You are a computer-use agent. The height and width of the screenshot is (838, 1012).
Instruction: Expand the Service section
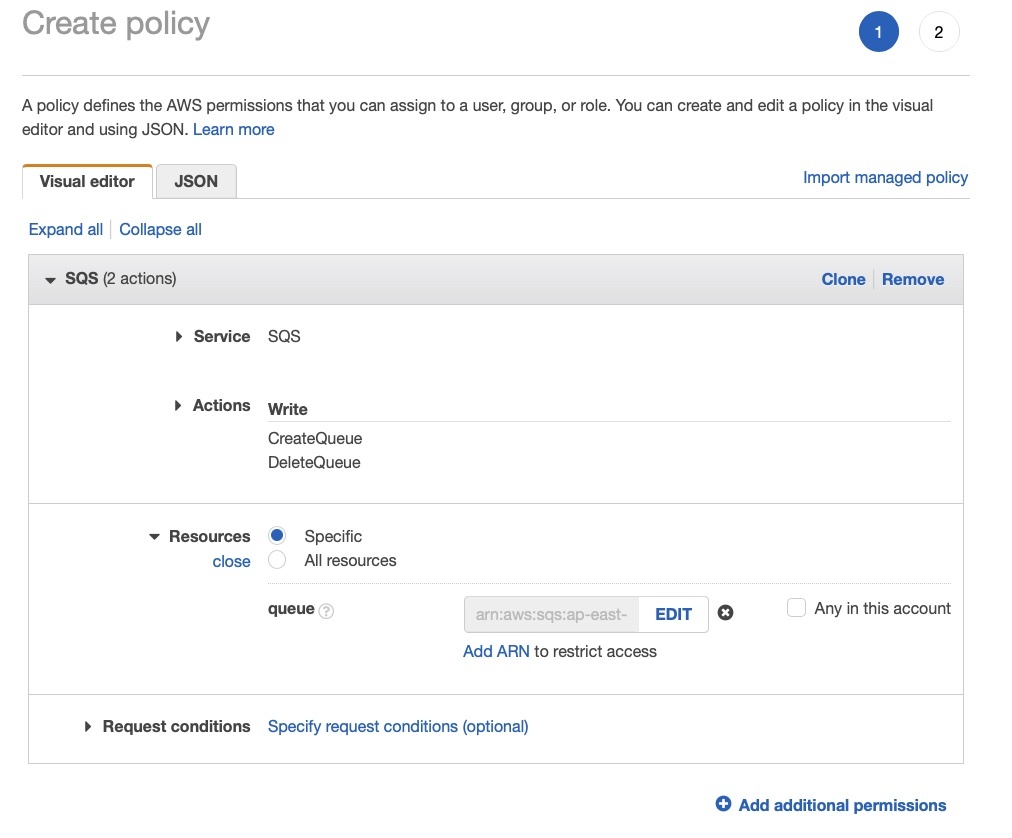(179, 337)
